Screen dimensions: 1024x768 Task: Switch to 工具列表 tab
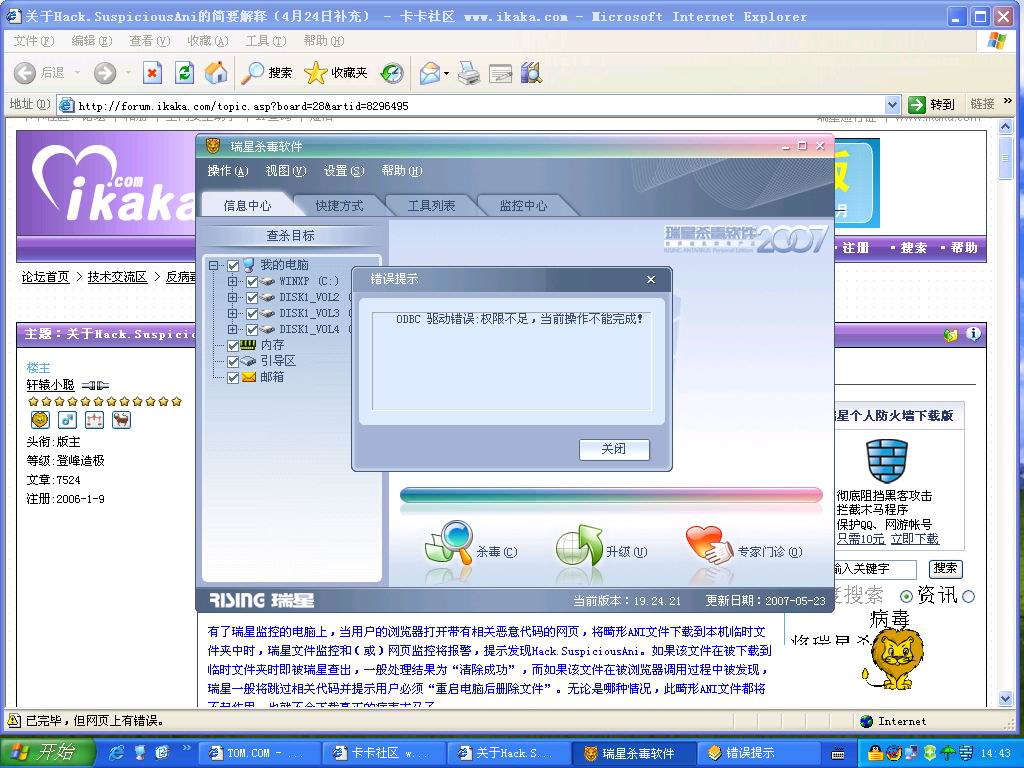tap(431, 206)
